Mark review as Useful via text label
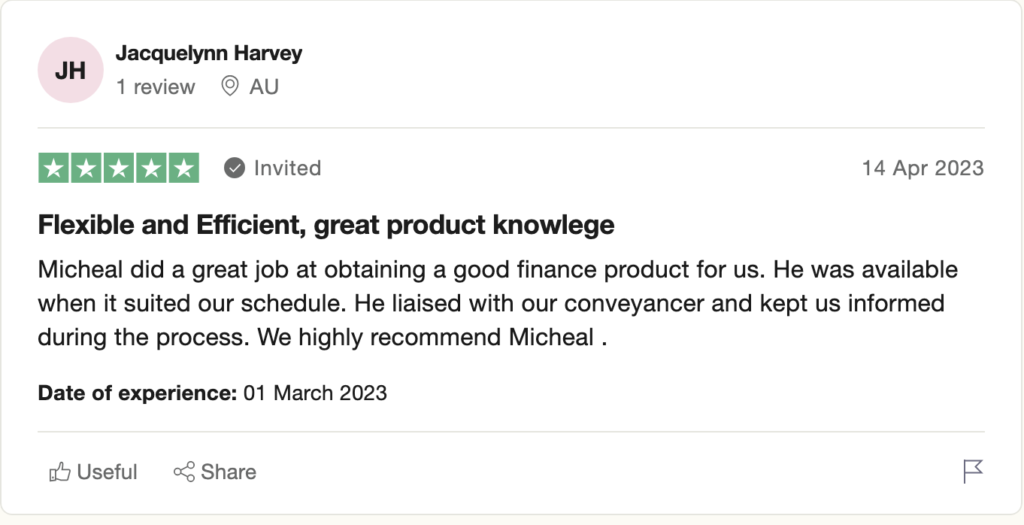Viewport: 1024px width, 525px height. click(107, 472)
